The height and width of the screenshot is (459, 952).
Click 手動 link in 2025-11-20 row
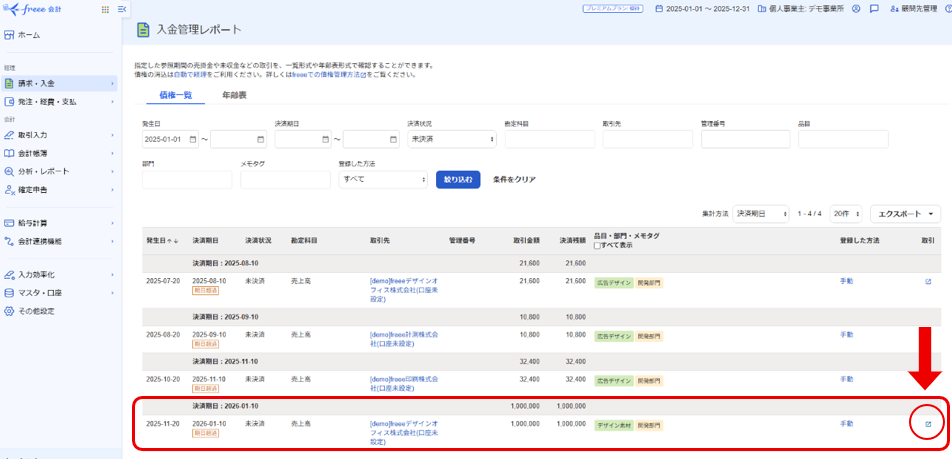click(x=846, y=423)
